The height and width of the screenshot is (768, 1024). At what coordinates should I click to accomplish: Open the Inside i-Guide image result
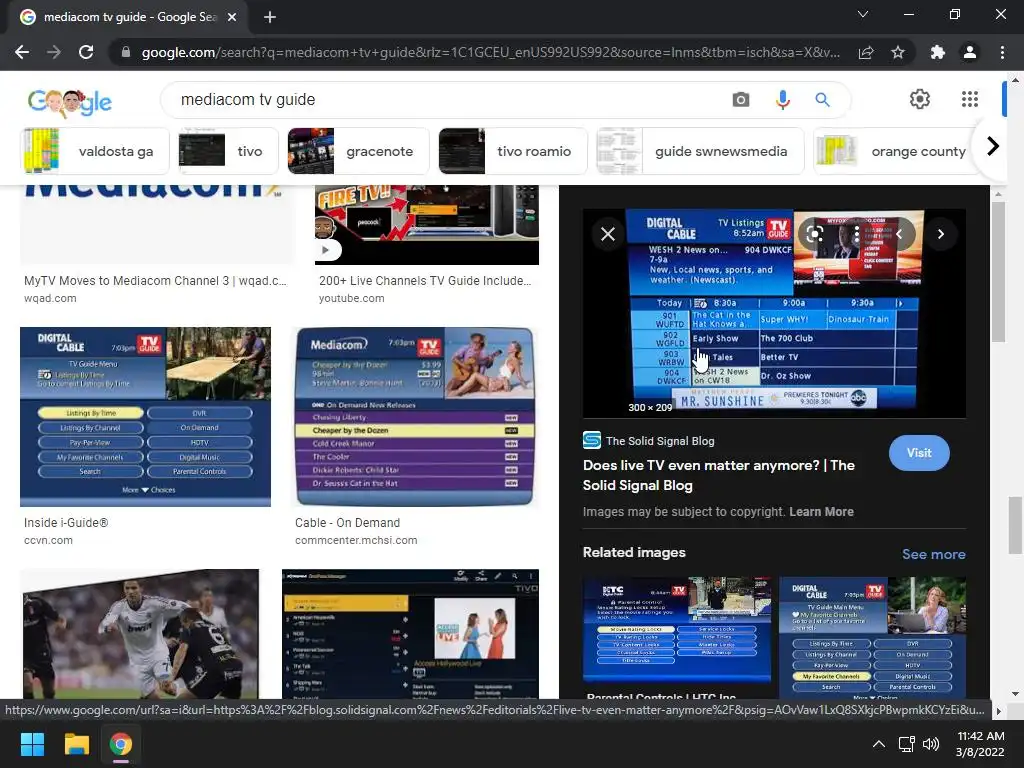[146, 417]
